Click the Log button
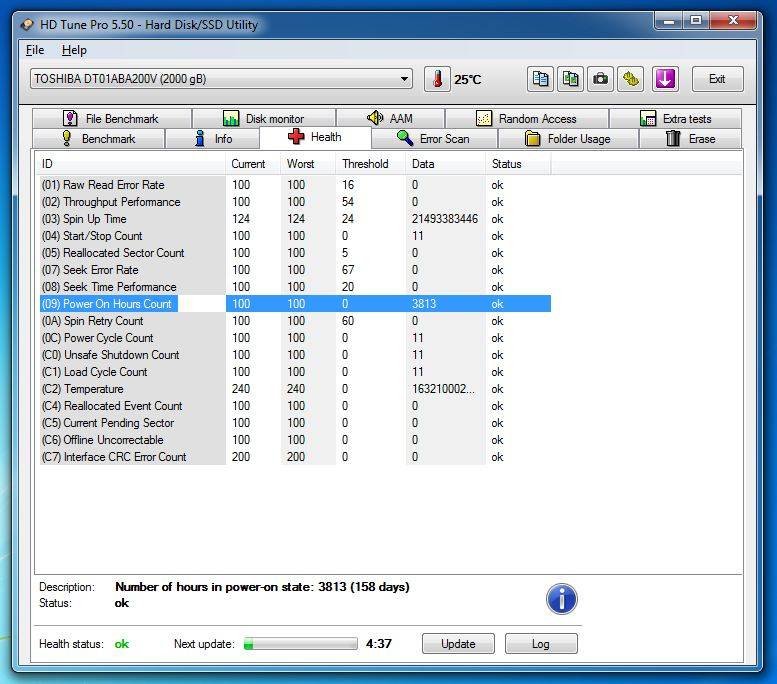The image size is (777, 684). [x=541, y=643]
